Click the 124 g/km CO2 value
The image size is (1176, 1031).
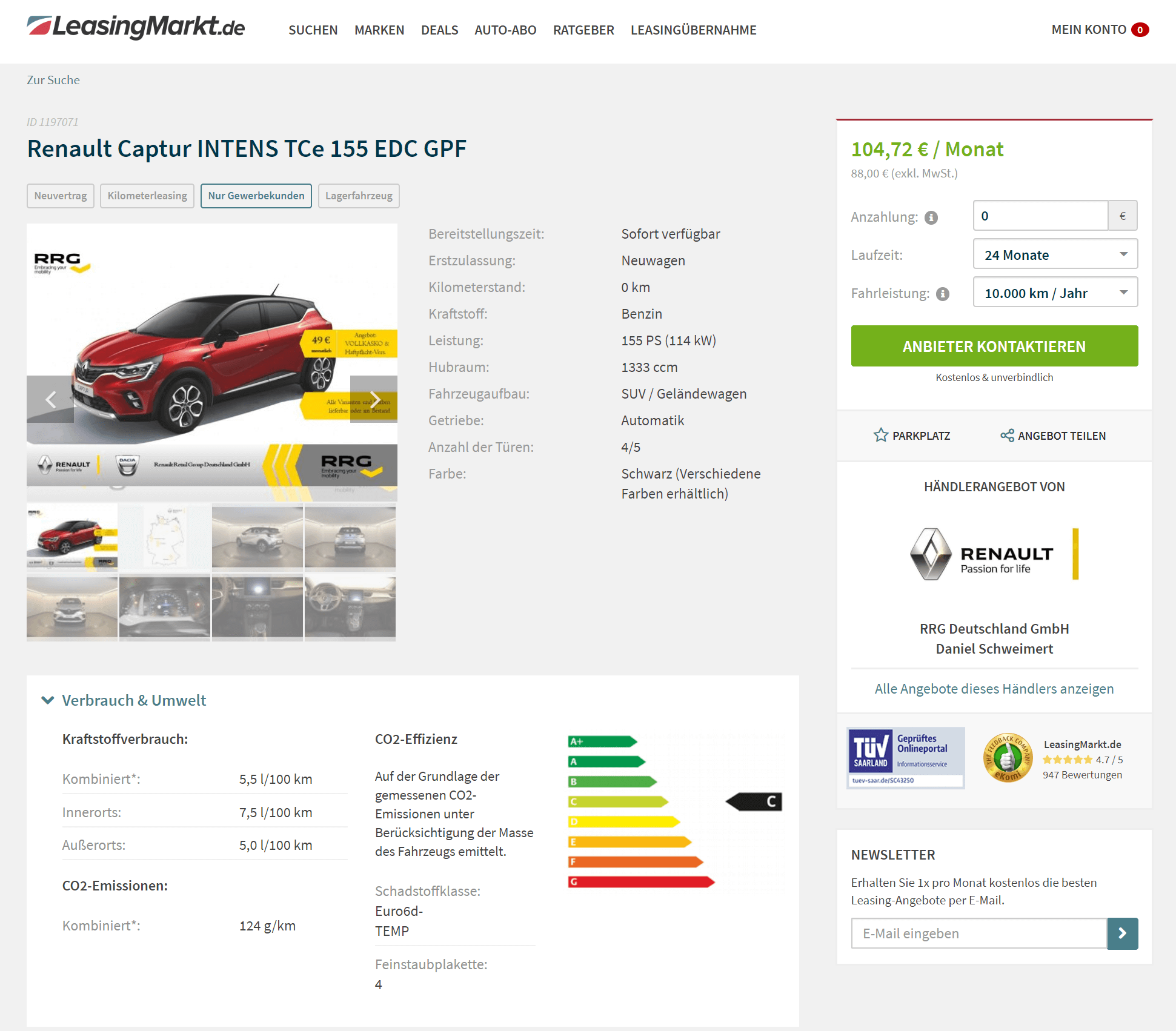pyautogui.click(x=267, y=926)
